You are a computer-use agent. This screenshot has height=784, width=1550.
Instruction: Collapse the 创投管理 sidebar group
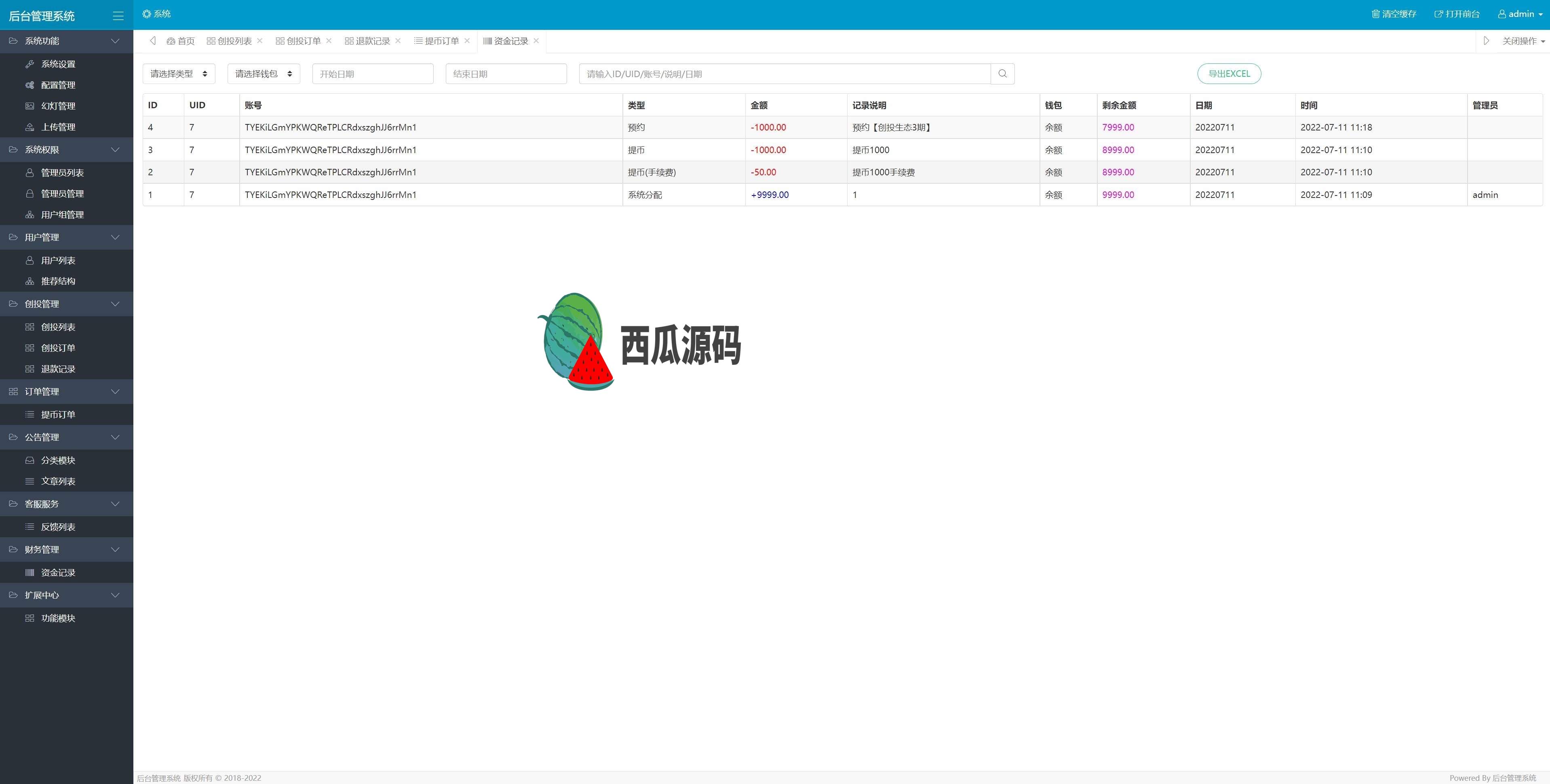[66, 304]
